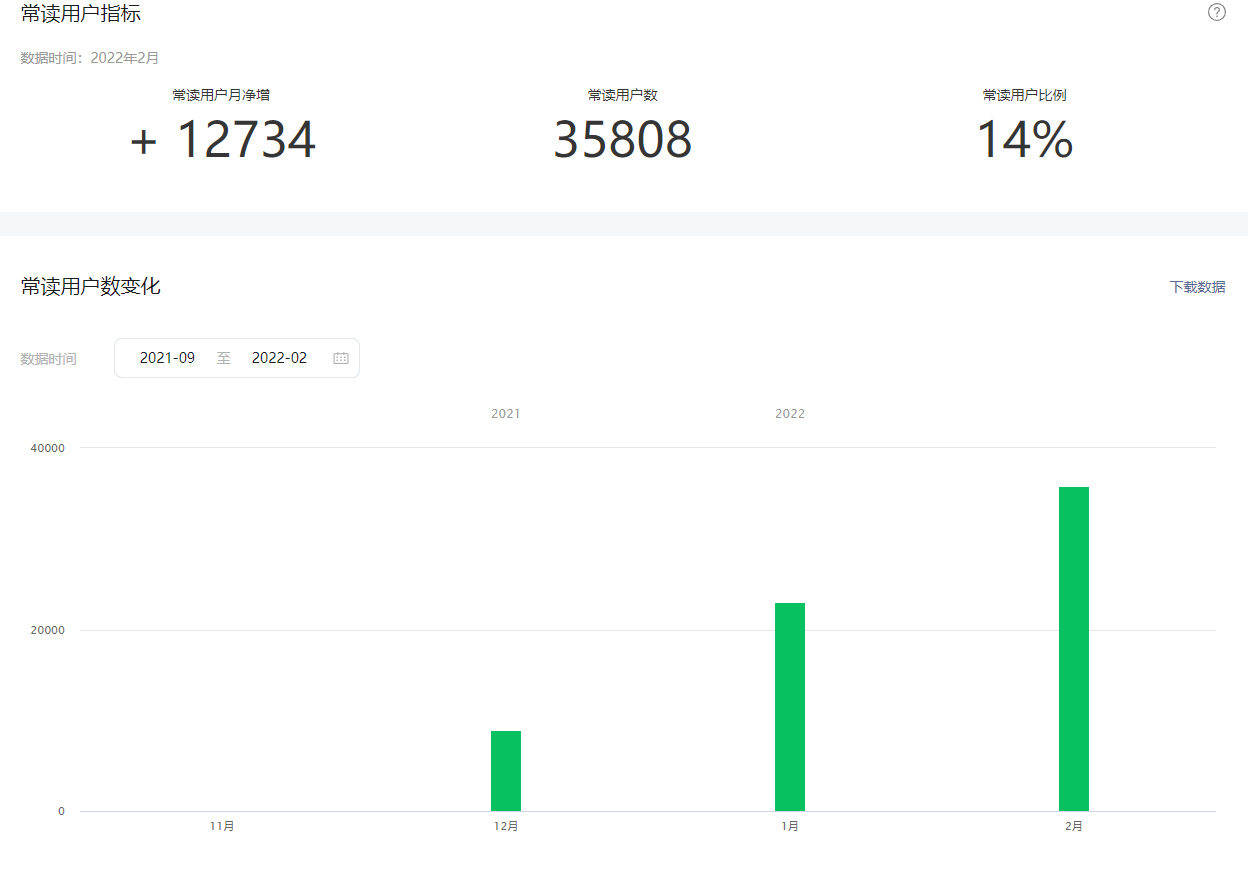Click 下载数据 link
This screenshot has height=874, width=1248.
(x=1198, y=287)
